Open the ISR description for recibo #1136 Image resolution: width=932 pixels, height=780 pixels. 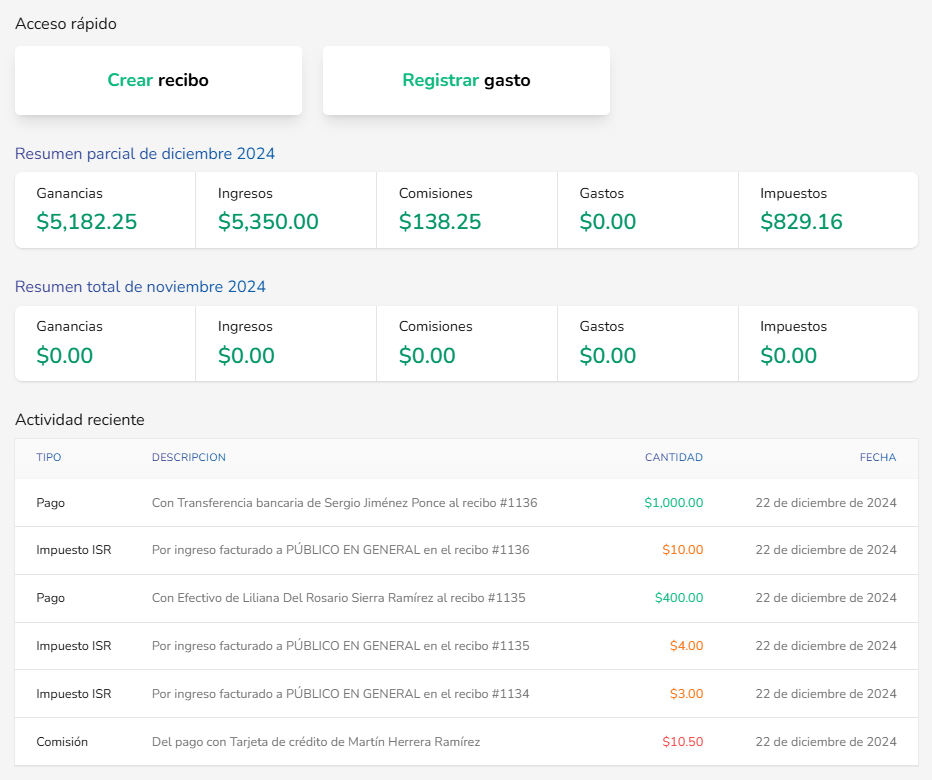pos(341,550)
